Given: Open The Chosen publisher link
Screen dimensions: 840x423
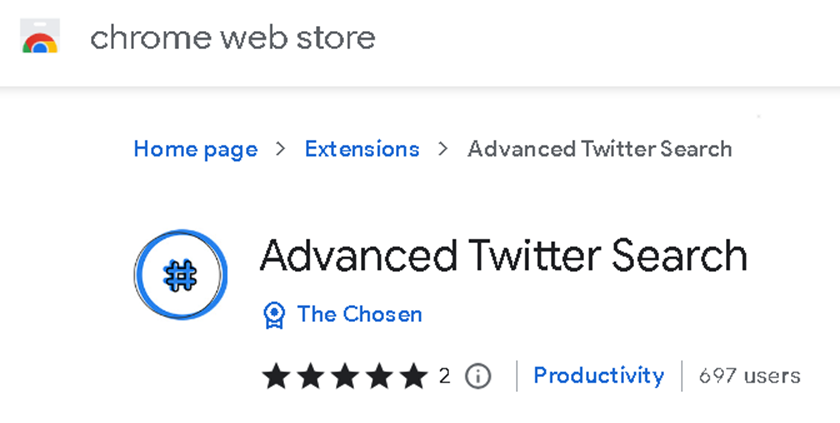Looking at the screenshot, I should click(359, 314).
